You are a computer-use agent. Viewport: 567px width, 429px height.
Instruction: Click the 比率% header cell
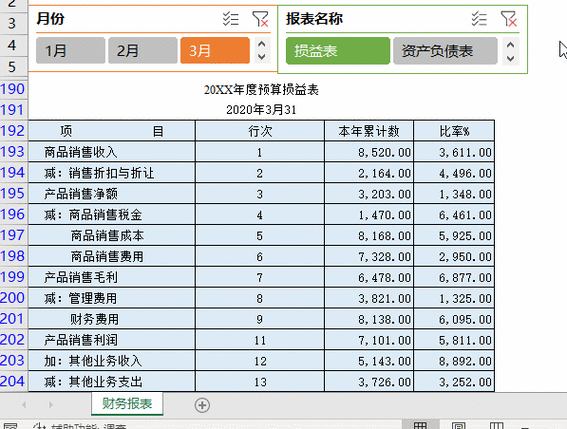(454, 131)
